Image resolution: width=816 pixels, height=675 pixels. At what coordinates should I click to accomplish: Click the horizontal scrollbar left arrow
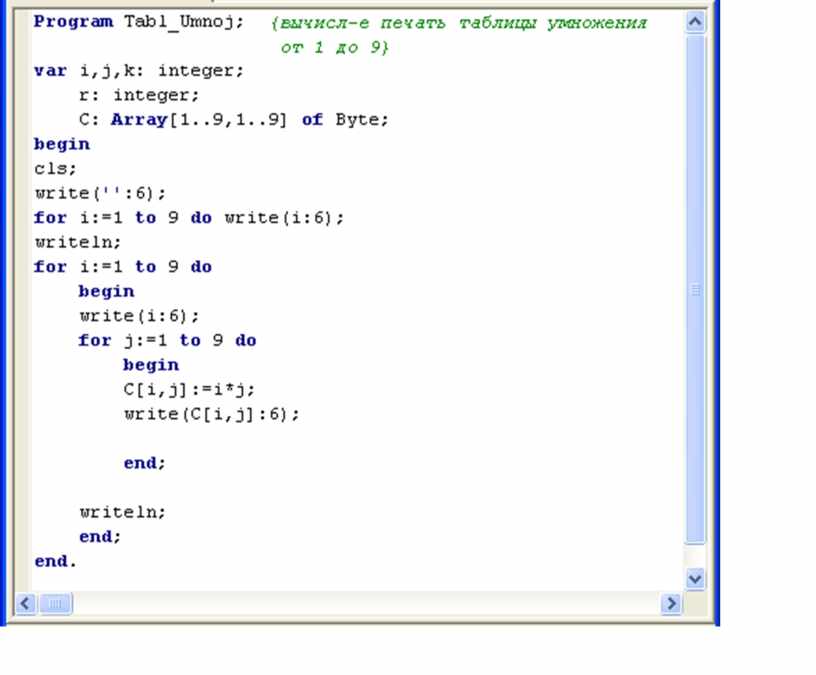click(26, 604)
